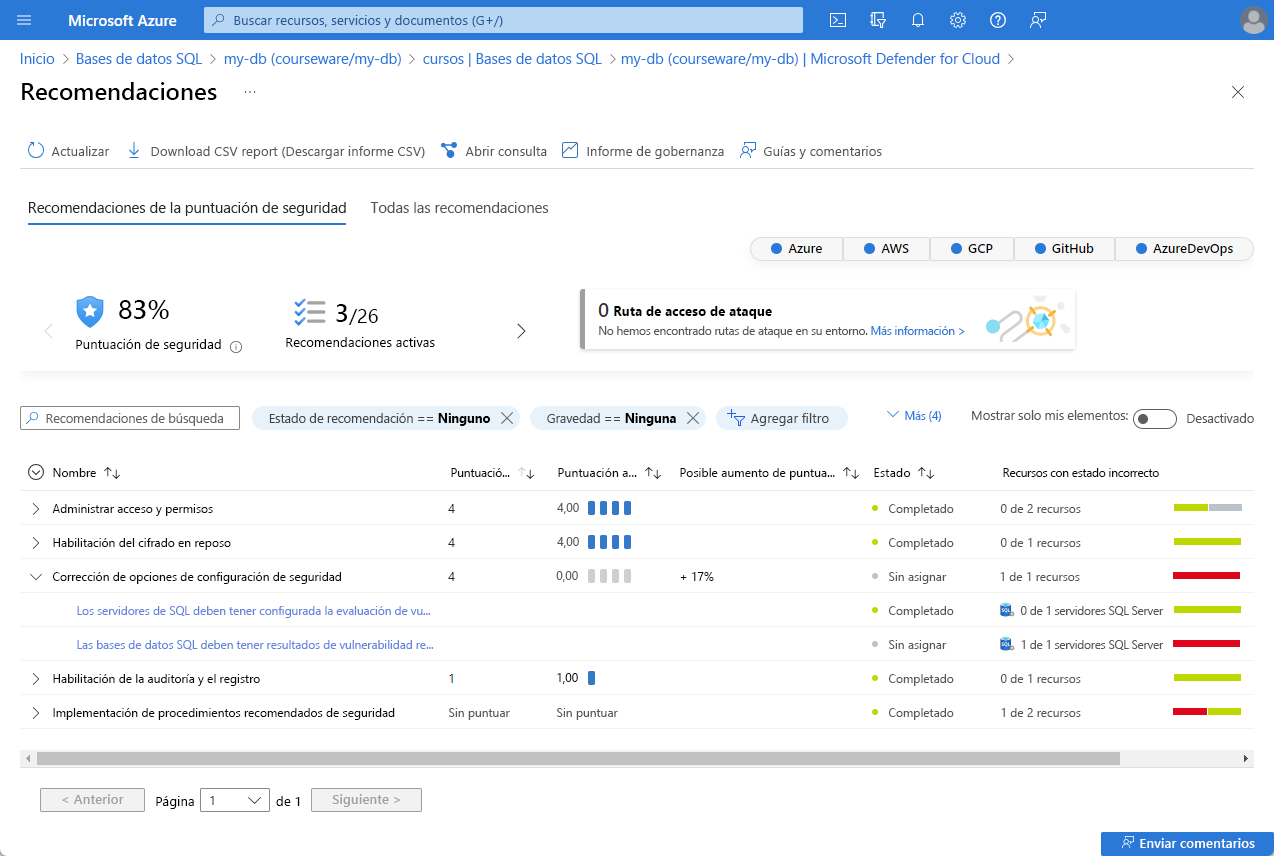Image resolution: width=1274 pixels, height=856 pixels.
Task: Click the 3/26 Recomendaciones activas card
Action: pos(360,324)
